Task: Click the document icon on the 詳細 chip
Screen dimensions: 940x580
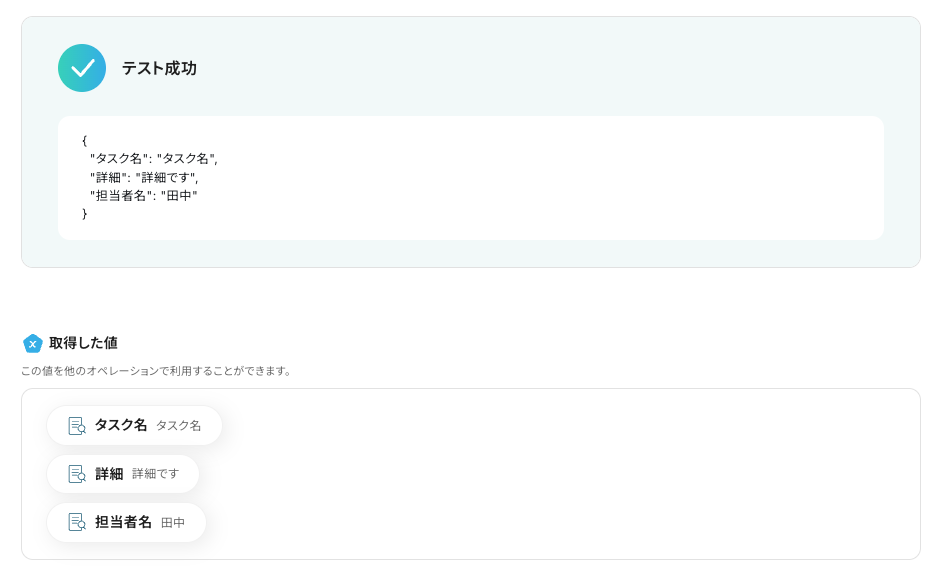Action: 77,474
